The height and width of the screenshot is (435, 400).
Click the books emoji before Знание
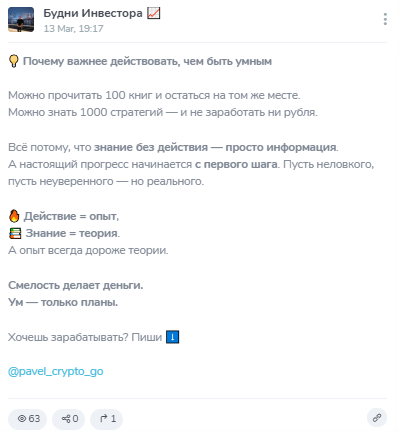[x=15, y=233]
